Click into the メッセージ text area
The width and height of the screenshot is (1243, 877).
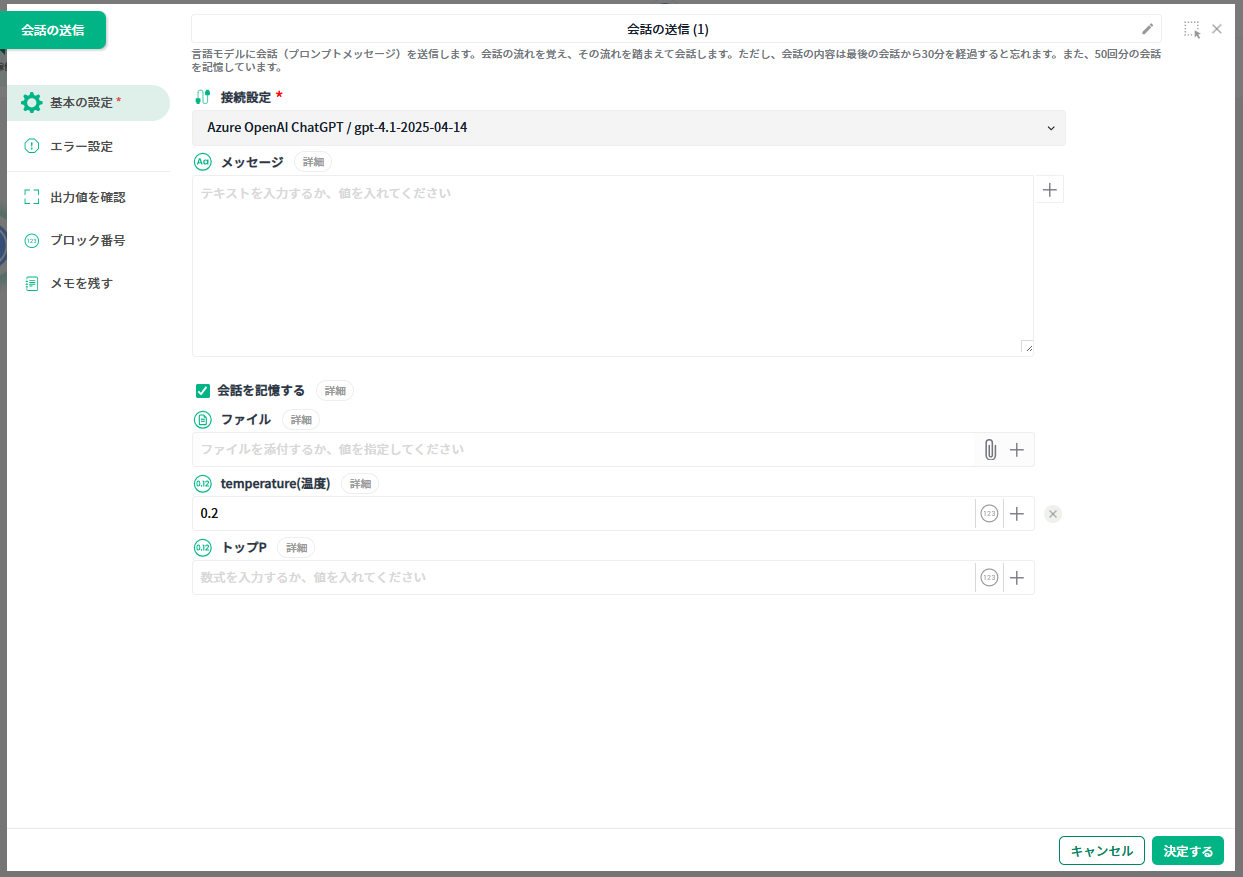click(612, 266)
